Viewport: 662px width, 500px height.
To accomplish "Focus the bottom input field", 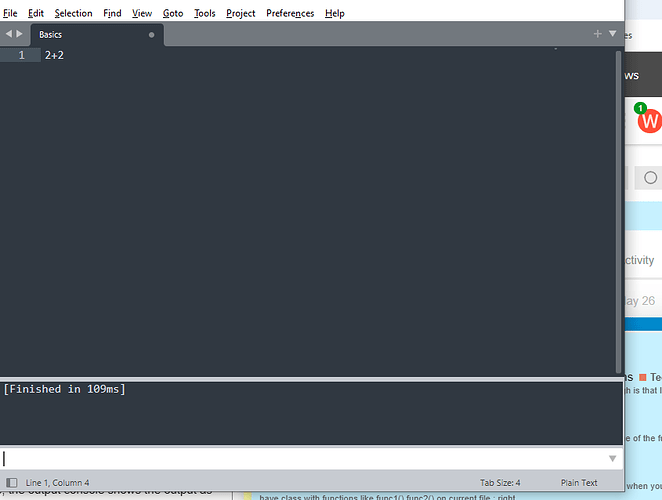I will tap(304, 459).
